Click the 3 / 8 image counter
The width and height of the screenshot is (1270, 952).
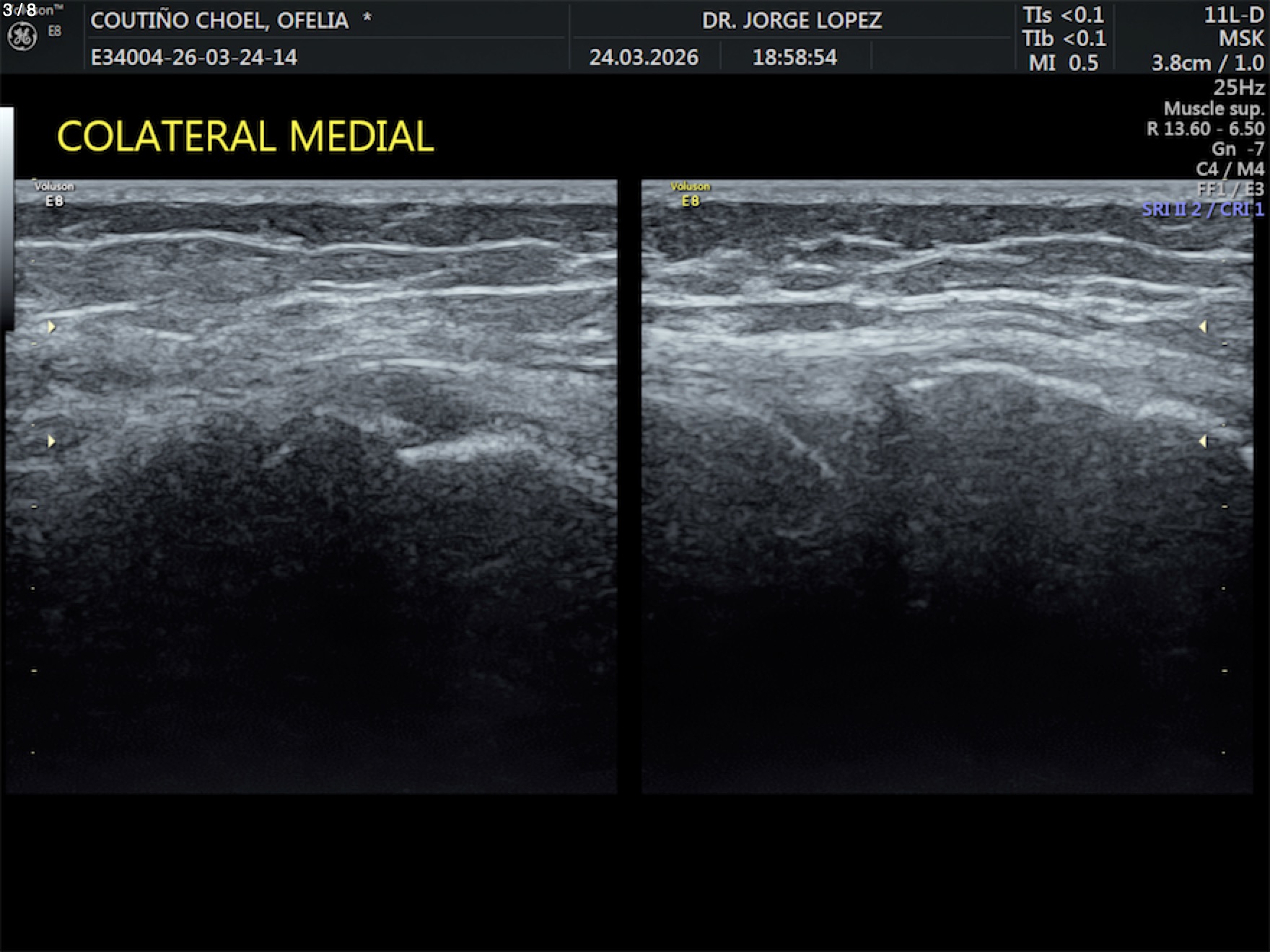19,9
